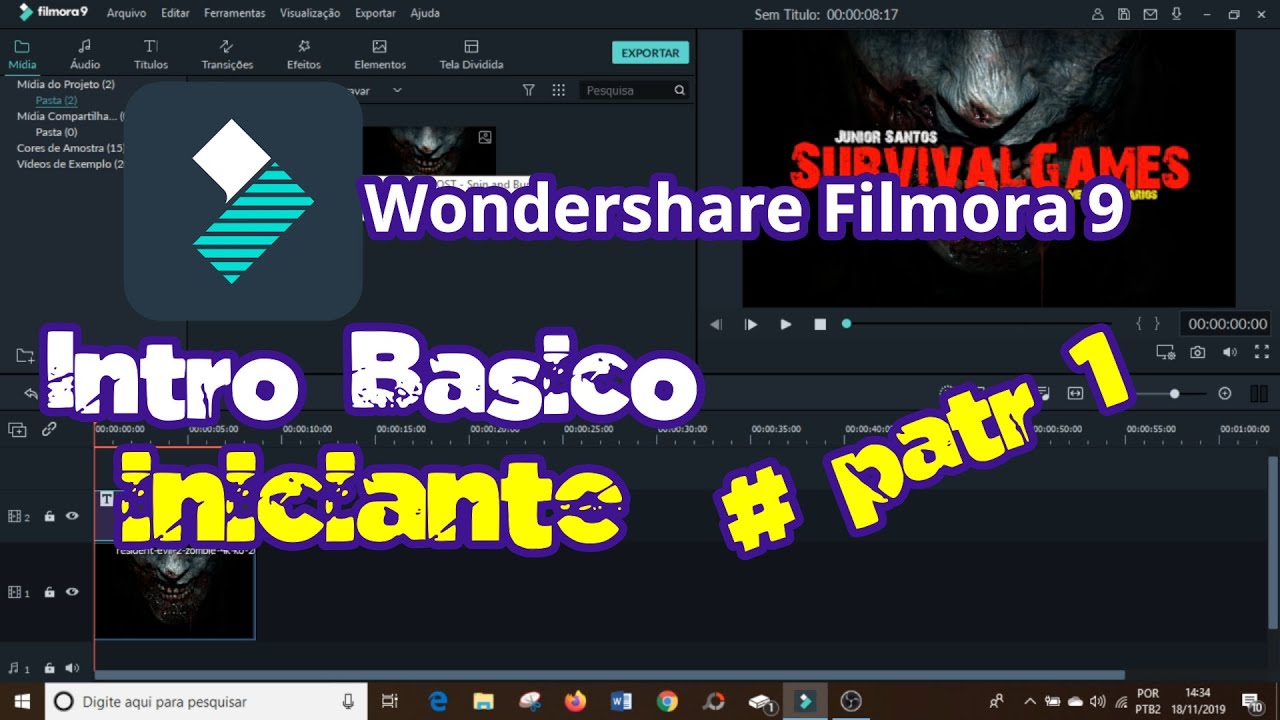1280x720 pixels.
Task: Click the preview volume speaker icon
Action: coord(1230,352)
